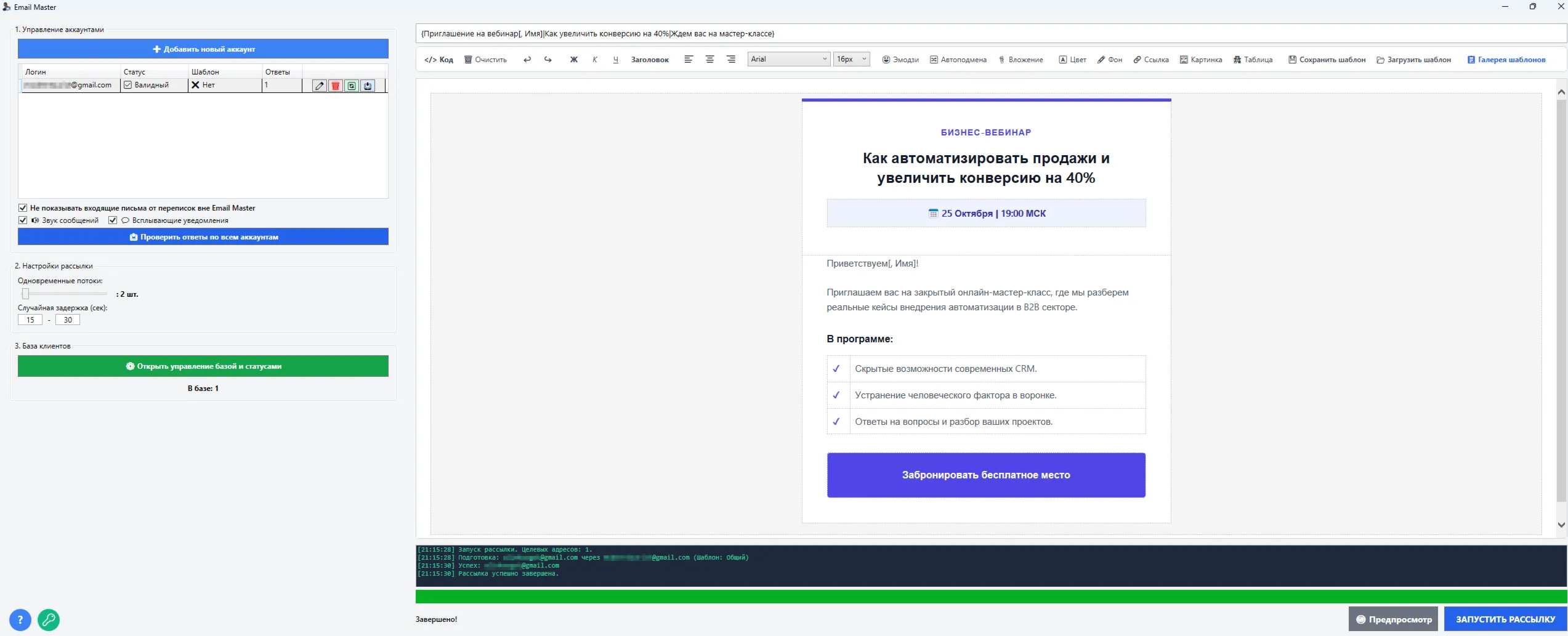Edit the gmail account with the pencil icon
1568x636 pixels.
[x=319, y=86]
